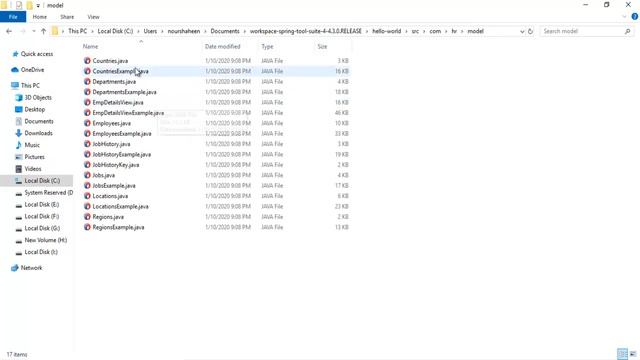640x360 pixels.
Task: Sort by the Name column header
Action: (91, 47)
